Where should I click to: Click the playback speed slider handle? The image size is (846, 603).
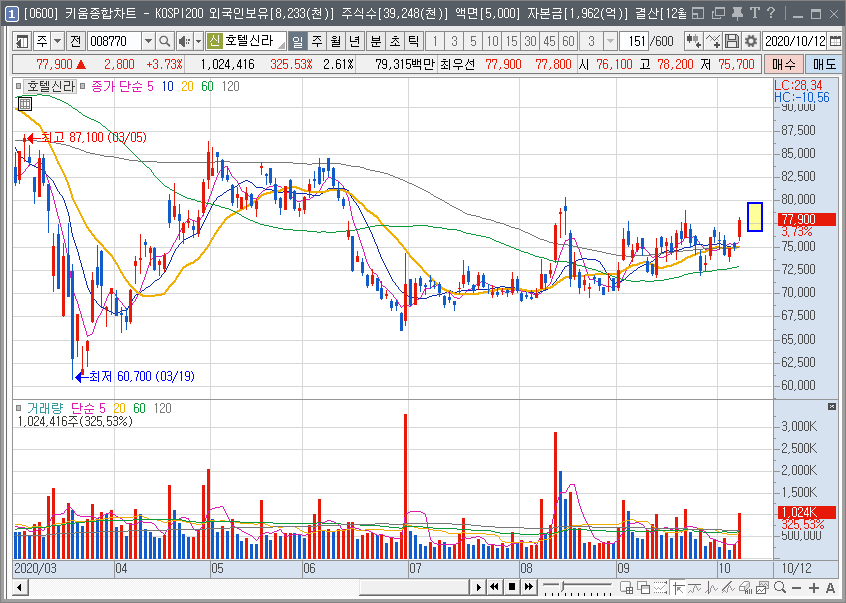pos(563,586)
